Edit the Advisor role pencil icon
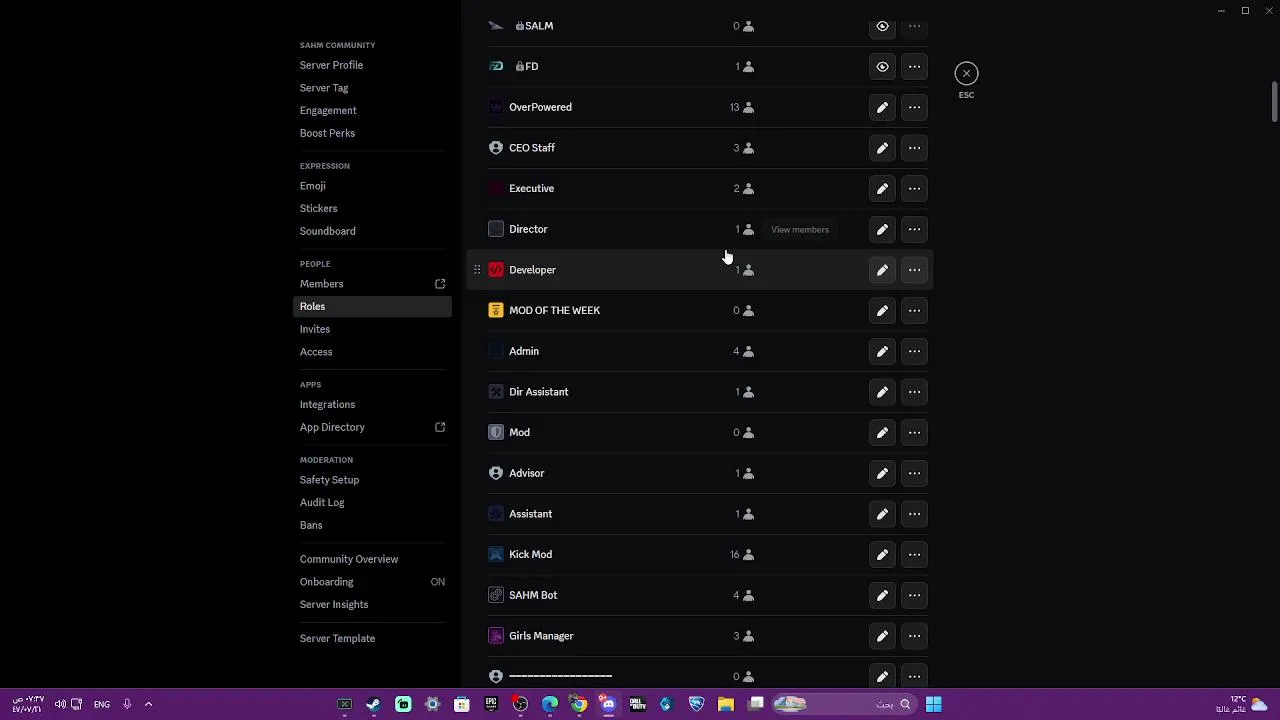 (x=882, y=473)
